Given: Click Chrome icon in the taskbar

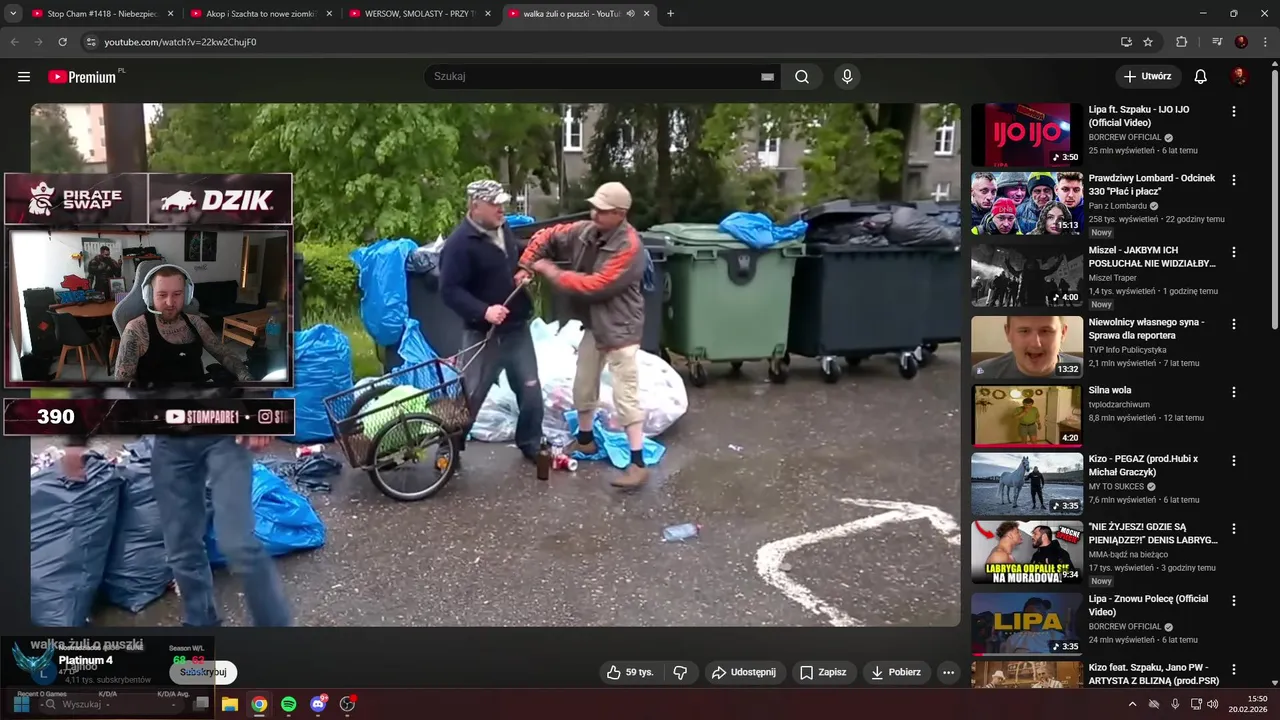Looking at the screenshot, I should click(259, 704).
